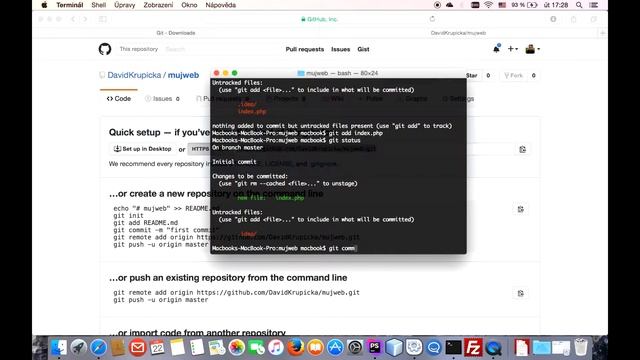Open iTunes from the Dock
The width and height of the screenshot is (640, 360).
tap(276, 348)
